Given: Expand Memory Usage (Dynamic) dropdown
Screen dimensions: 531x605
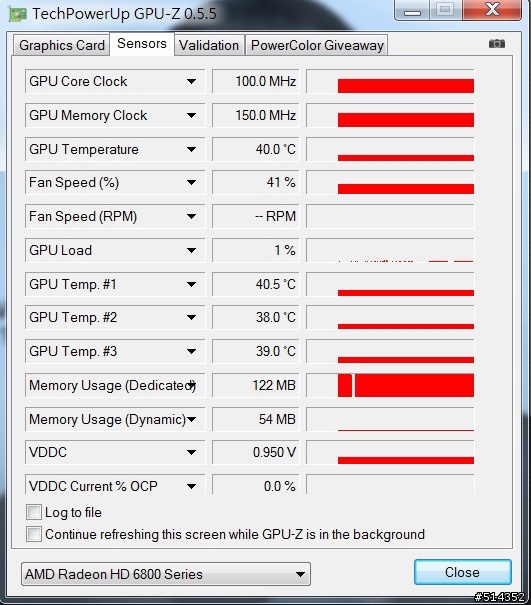Looking at the screenshot, I should [x=191, y=419].
